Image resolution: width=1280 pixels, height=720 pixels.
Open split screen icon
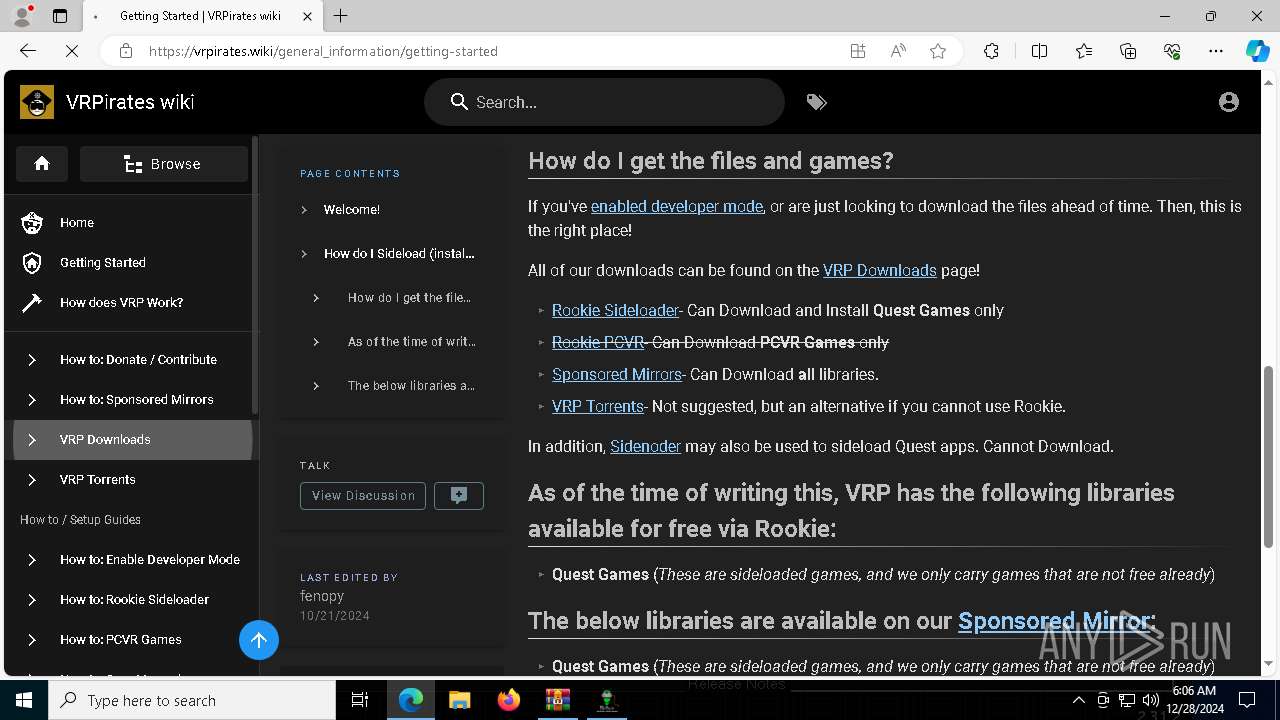[x=1039, y=51]
